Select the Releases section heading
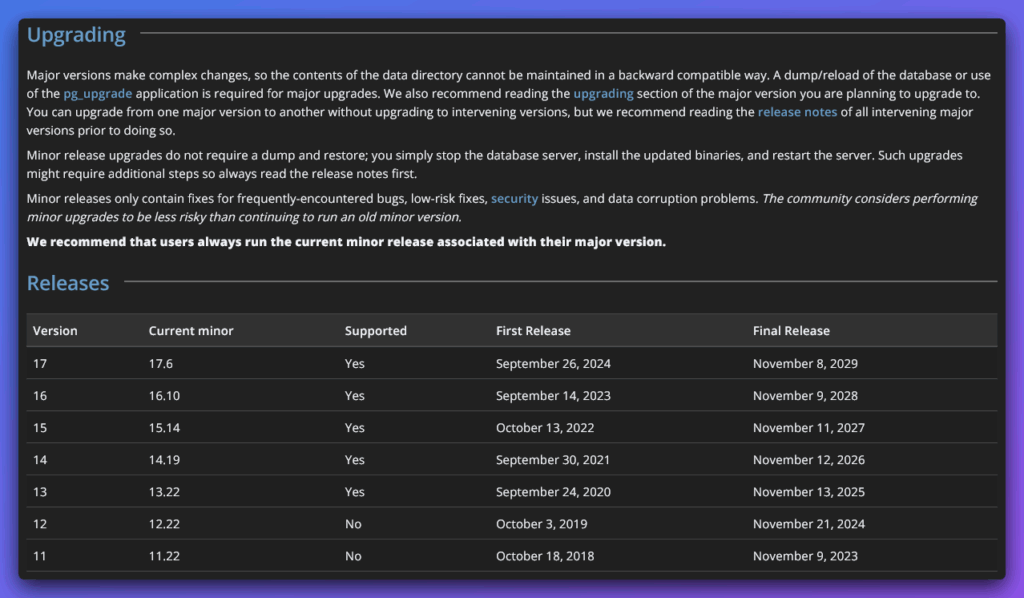 pos(68,283)
